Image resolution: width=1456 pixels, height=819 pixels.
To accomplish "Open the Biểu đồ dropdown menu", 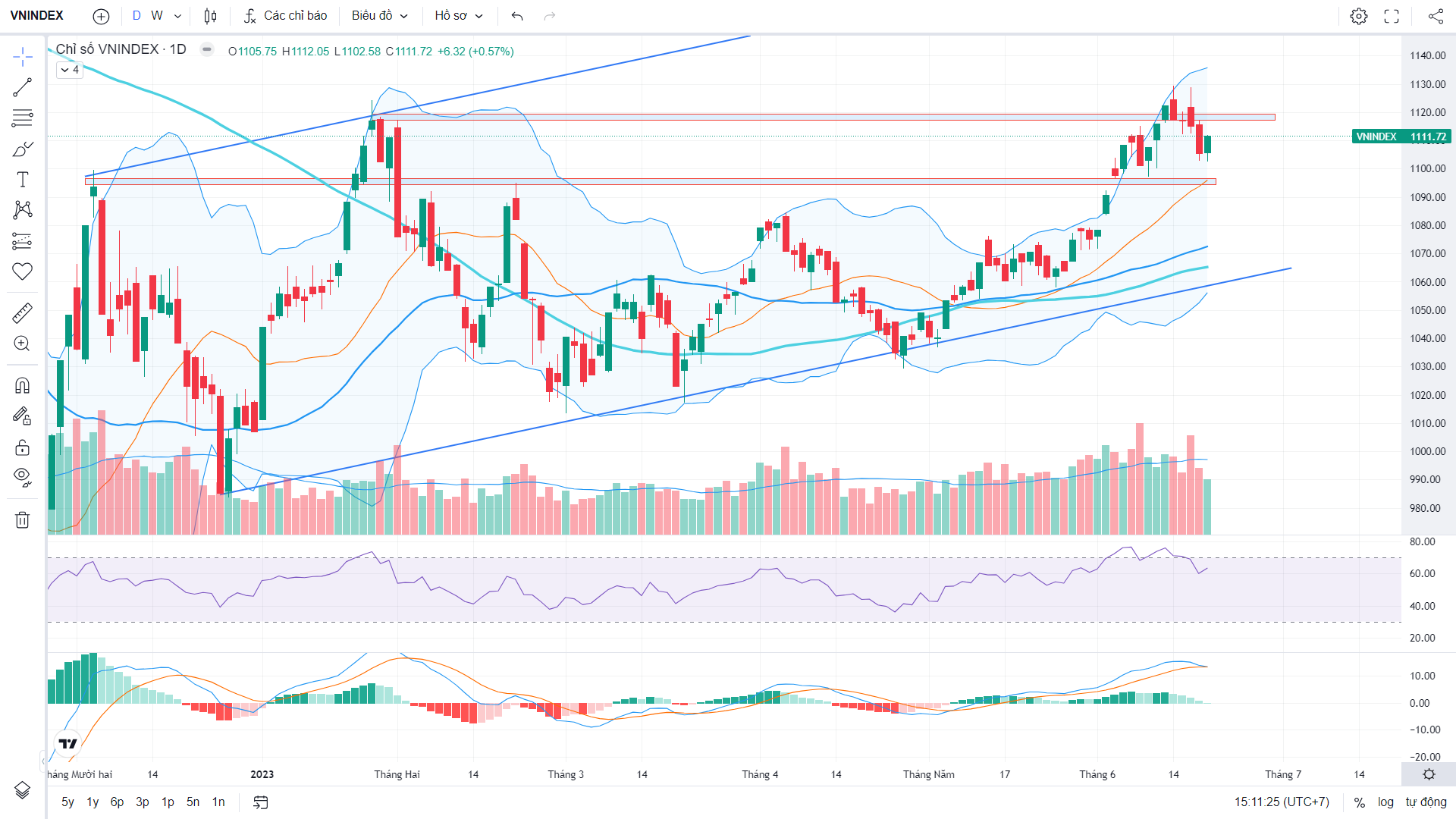I will pyautogui.click(x=380, y=16).
